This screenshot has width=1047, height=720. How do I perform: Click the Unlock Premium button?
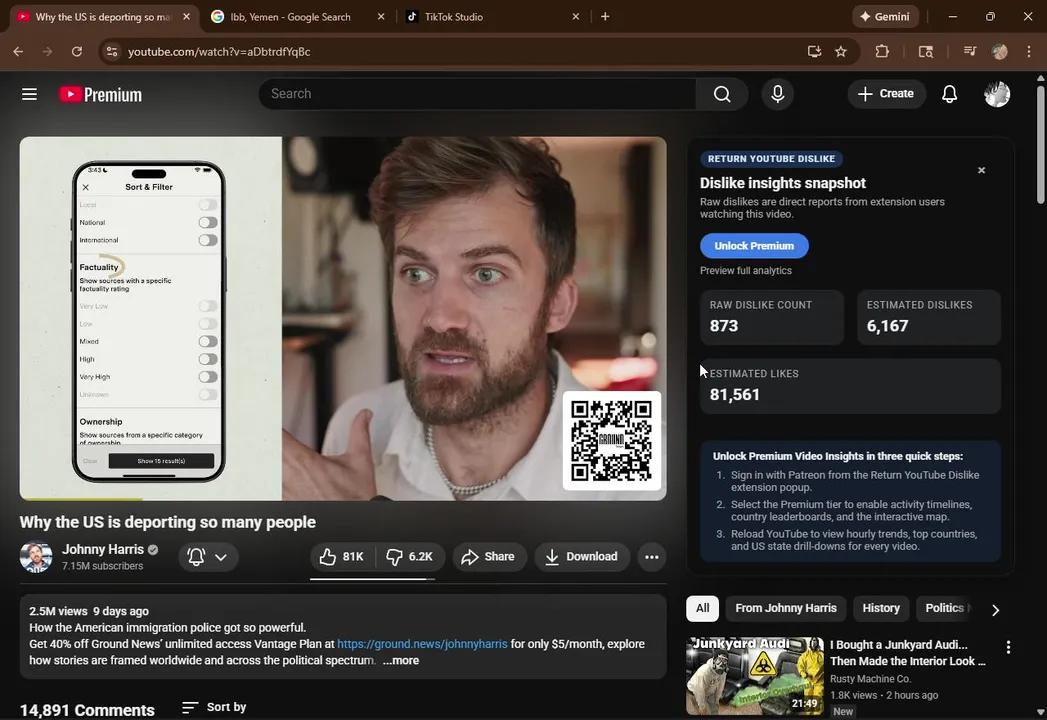pos(754,246)
